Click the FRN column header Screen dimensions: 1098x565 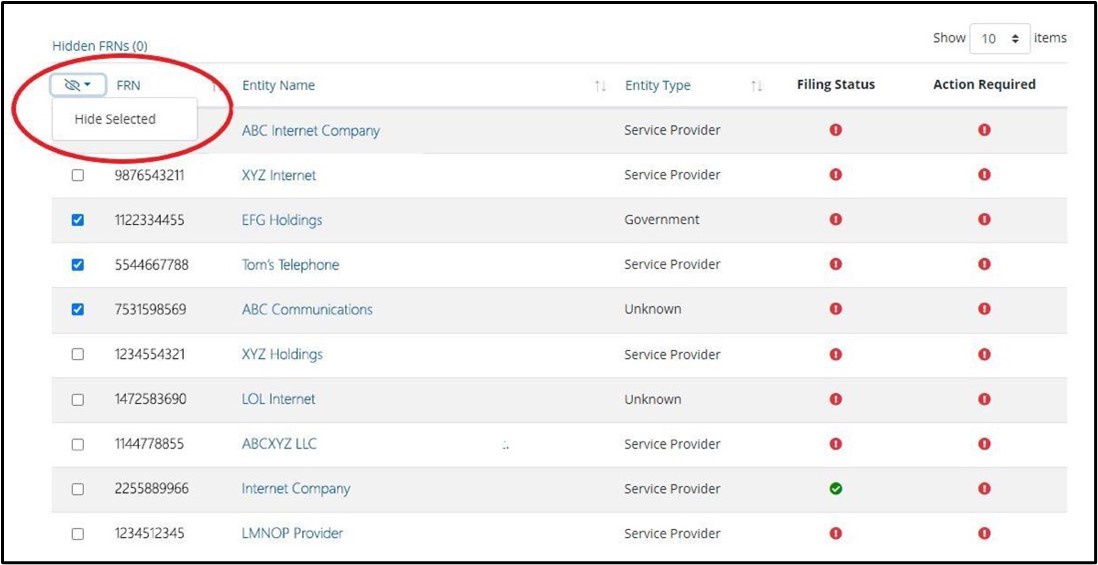click(x=129, y=86)
